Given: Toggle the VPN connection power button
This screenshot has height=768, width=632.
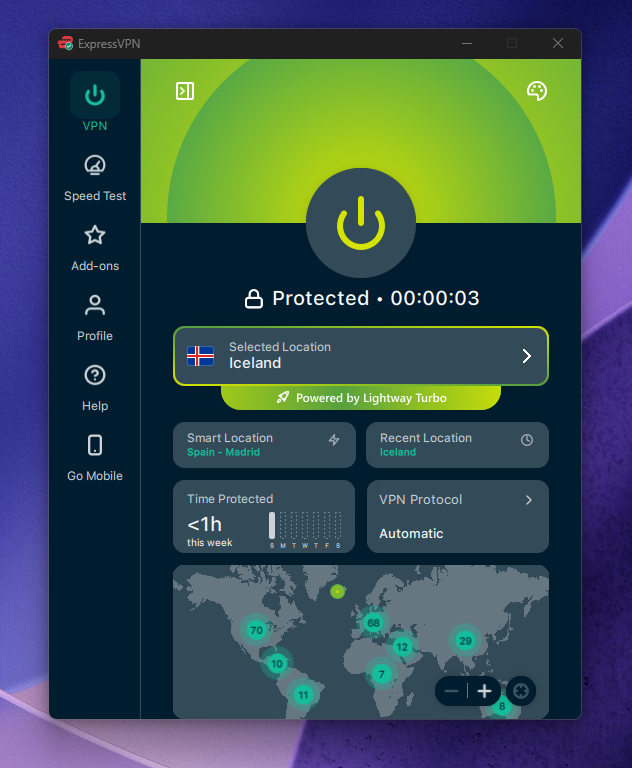Looking at the screenshot, I should (x=361, y=223).
